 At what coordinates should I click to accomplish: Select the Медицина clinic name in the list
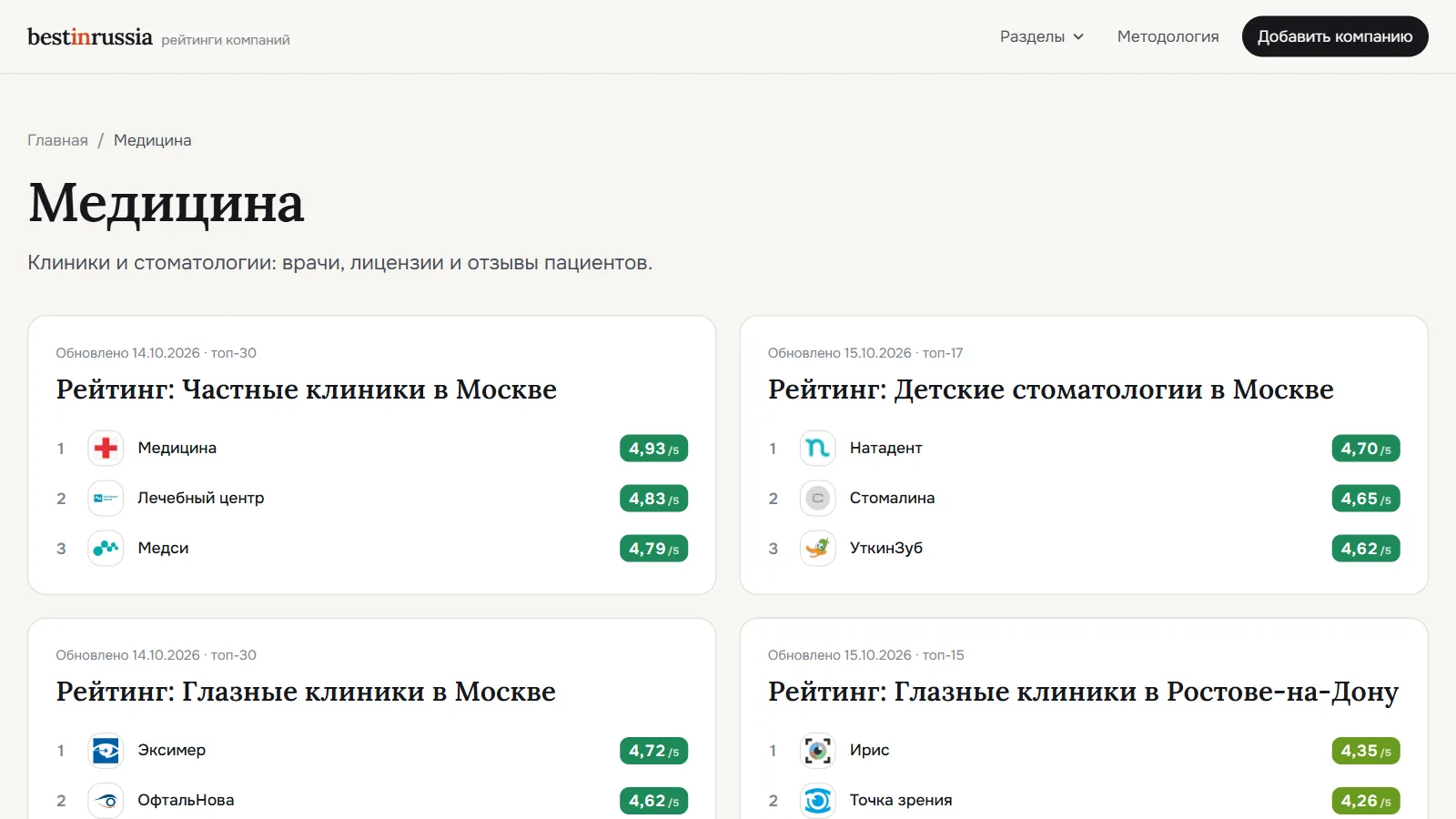[177, 448]
